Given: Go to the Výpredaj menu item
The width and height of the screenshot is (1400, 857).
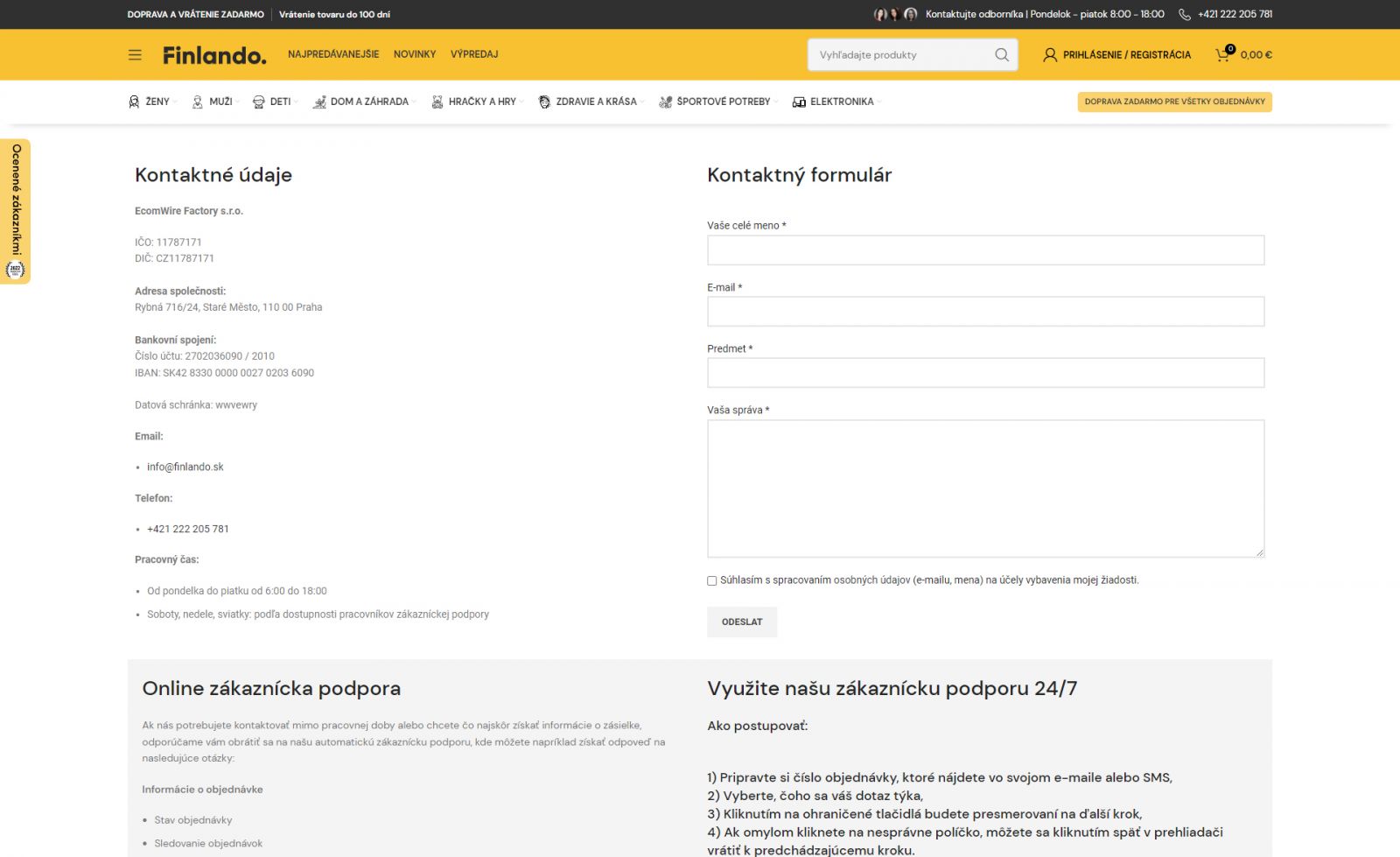Looking at the screenshot, I should pos(474,54).
